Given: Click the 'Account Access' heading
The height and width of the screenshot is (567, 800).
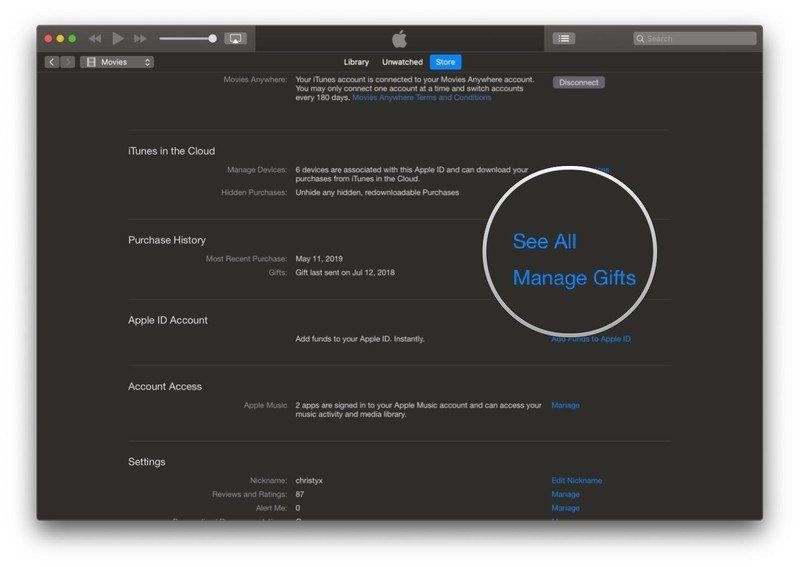Looking at the screenshot, I should pos(165,386).
